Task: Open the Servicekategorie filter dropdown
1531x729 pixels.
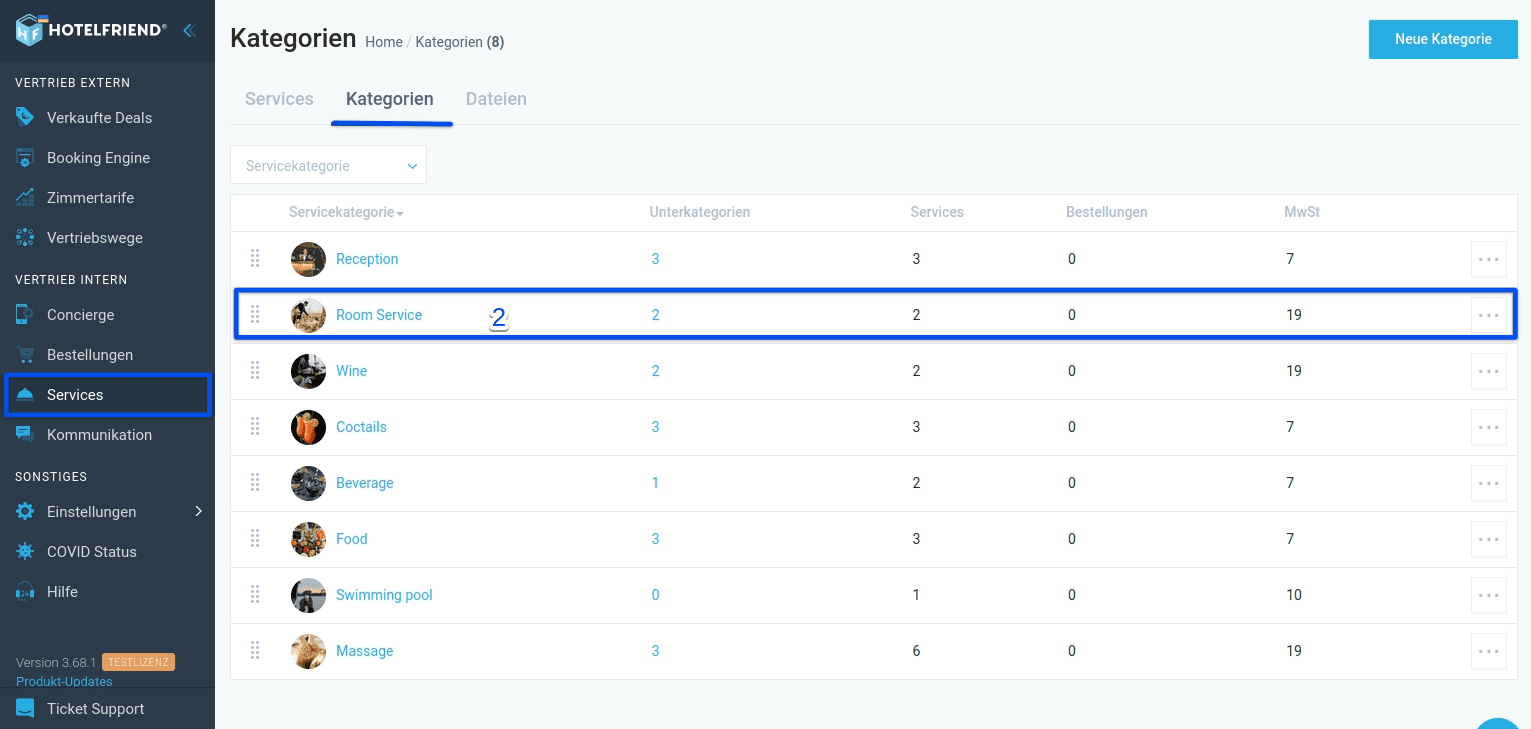Action: pos(328,164)
